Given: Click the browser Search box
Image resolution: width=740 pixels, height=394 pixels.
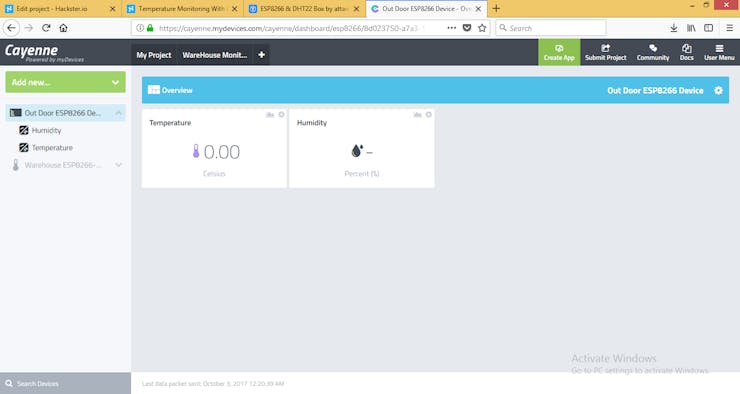Looking at the screenshot, I should pyautogui.click(x=551, y=28).
